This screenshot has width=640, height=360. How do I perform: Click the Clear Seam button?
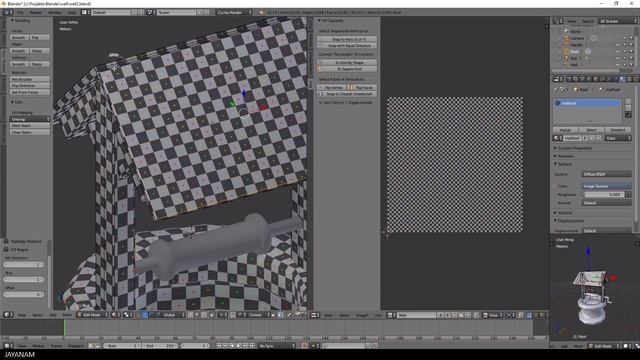click(x=30, y=132)
